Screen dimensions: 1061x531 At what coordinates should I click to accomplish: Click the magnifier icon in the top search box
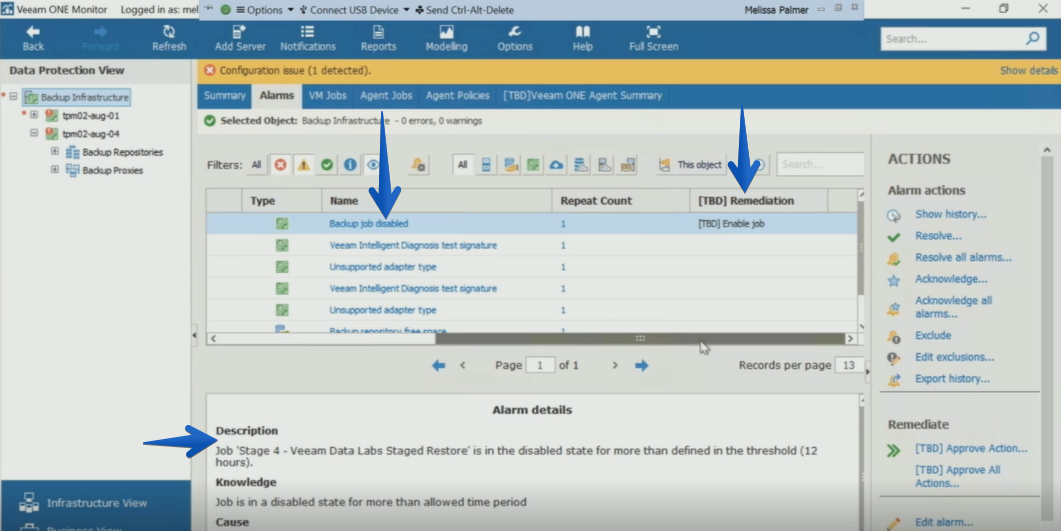coord(1033,39)
